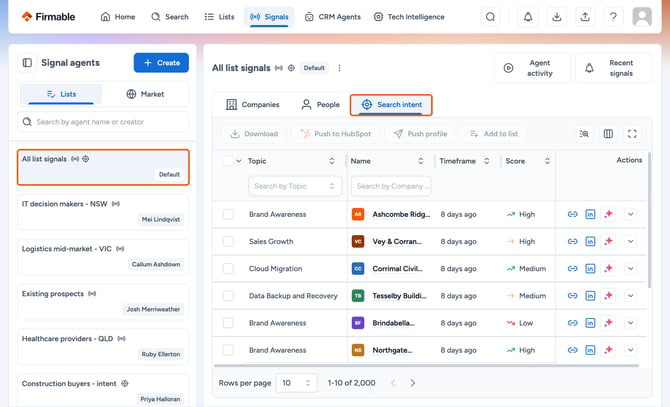Click the Create button

click(x=161, y=63)
